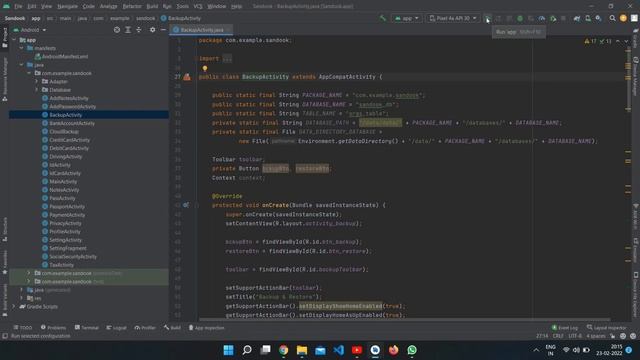Open the Problems tool window
Viewport: 640px width, 360px height.
[x=53, y=328]
